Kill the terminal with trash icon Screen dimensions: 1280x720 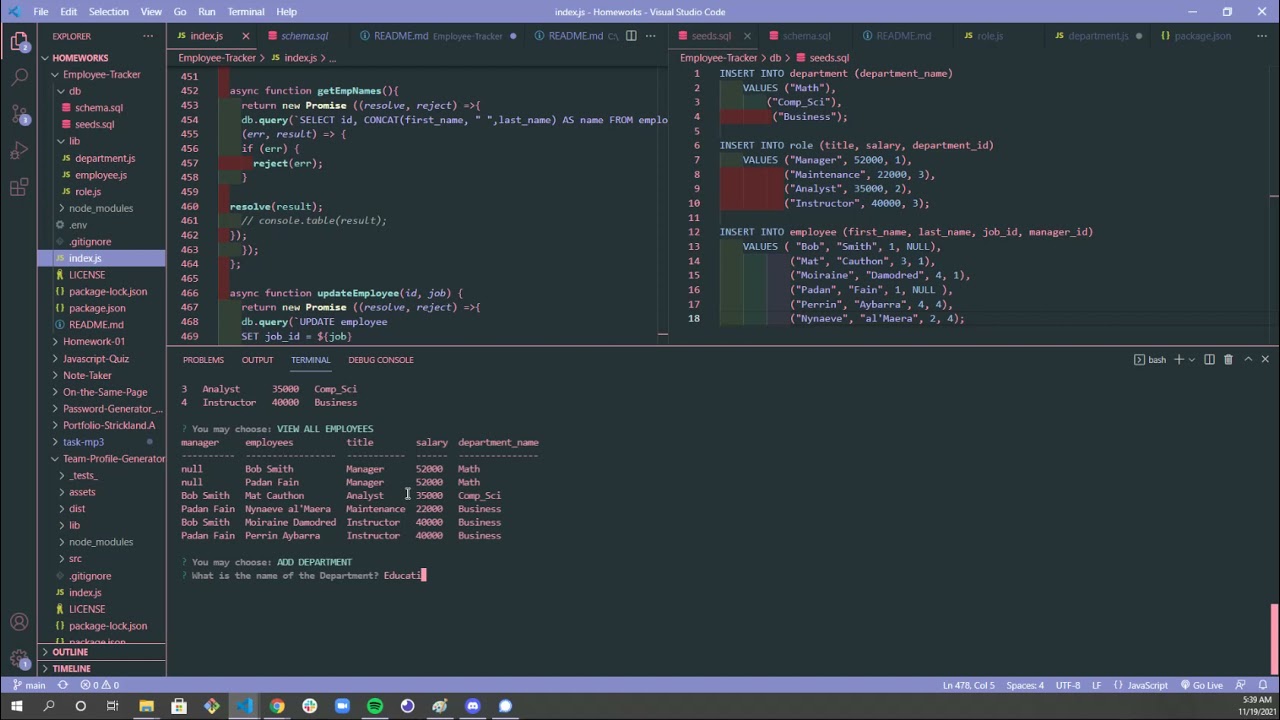(1228, 360)
